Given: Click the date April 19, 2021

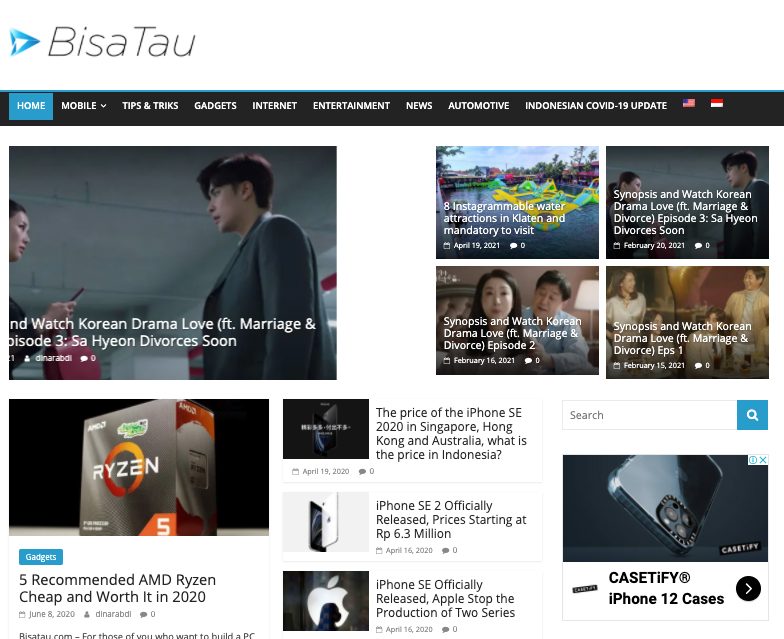Looking at the screenshot, I should (476, 246).
